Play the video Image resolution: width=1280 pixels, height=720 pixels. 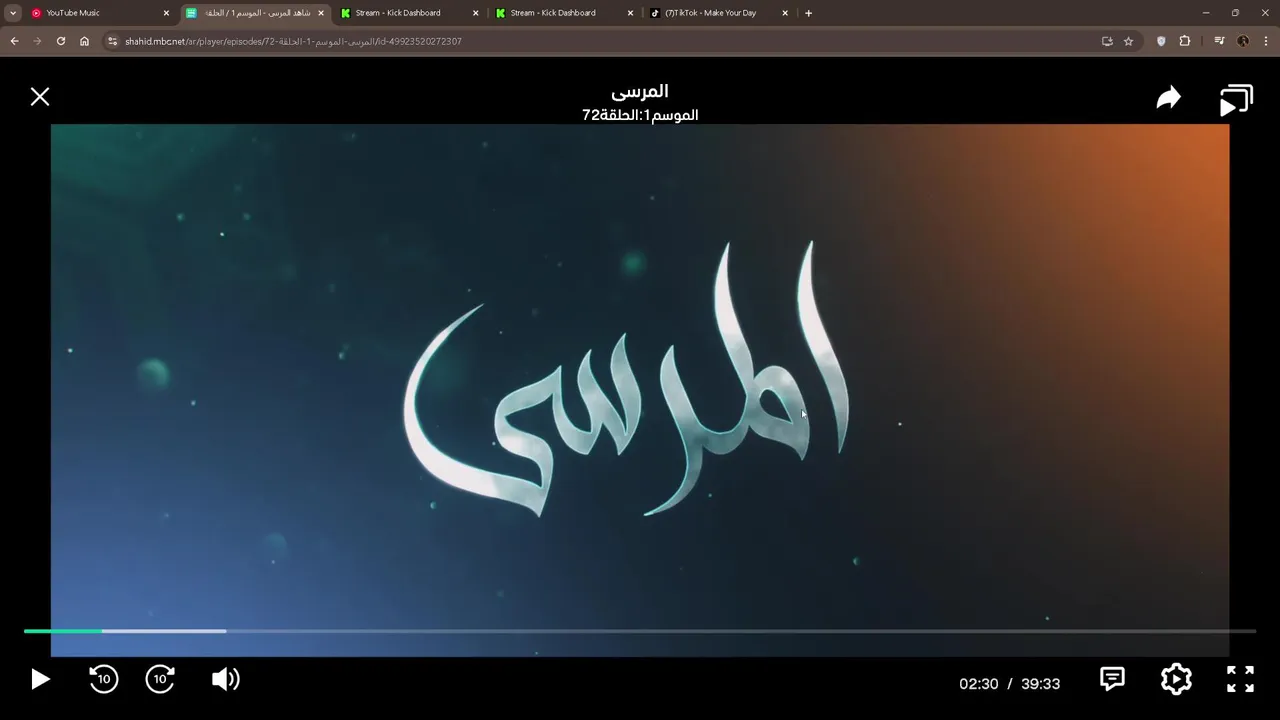(40, 680)
